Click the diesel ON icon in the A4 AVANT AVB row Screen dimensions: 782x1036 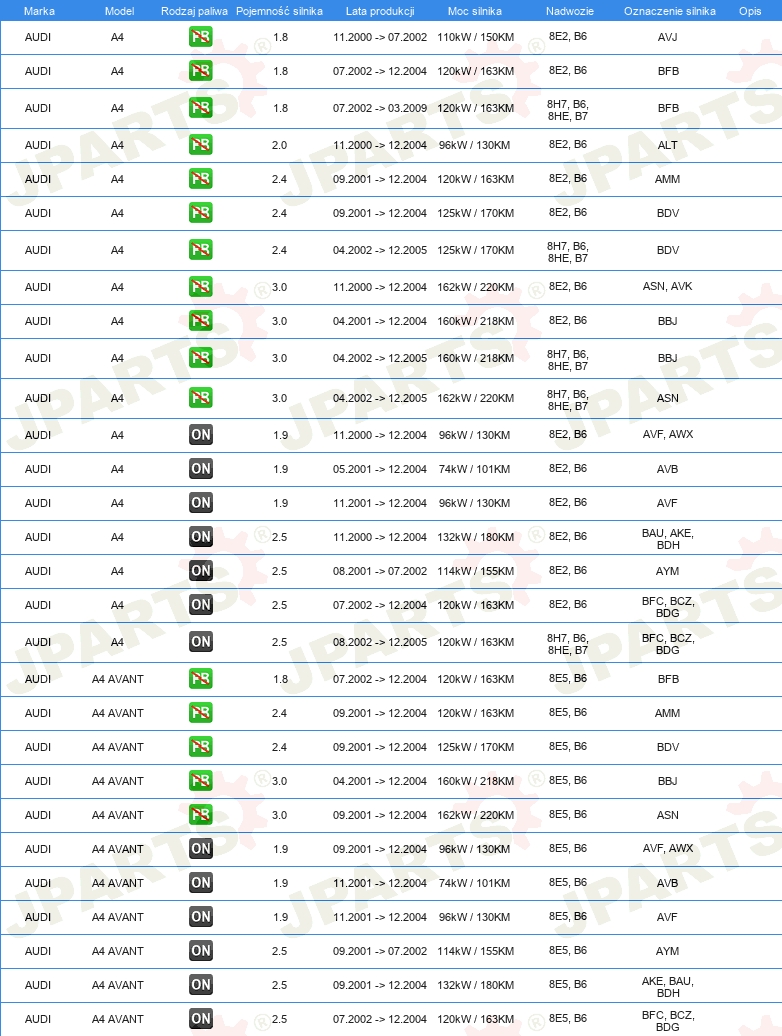201,883
